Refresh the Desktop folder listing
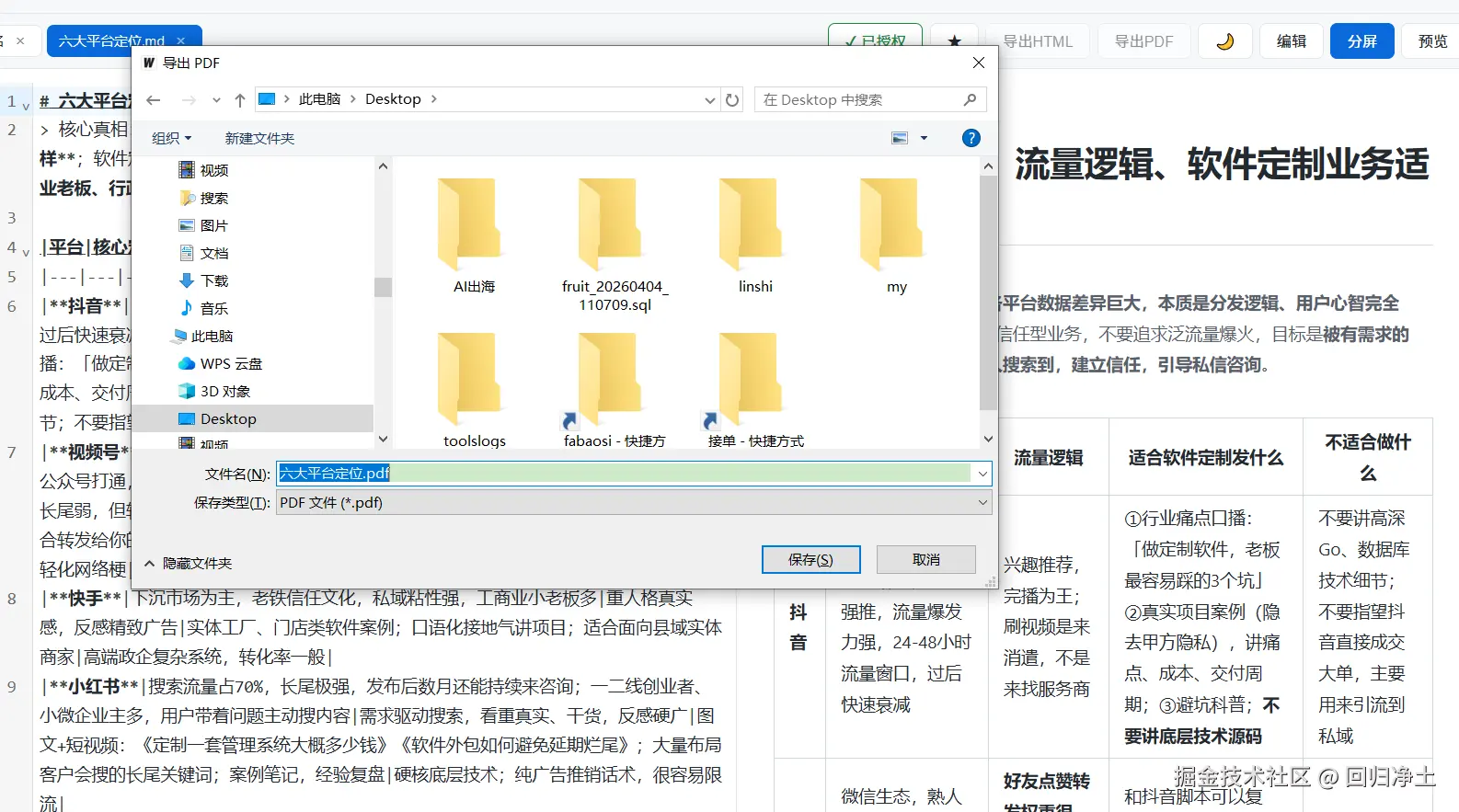This screenshot has width=1459, height=812. (732, 100)
